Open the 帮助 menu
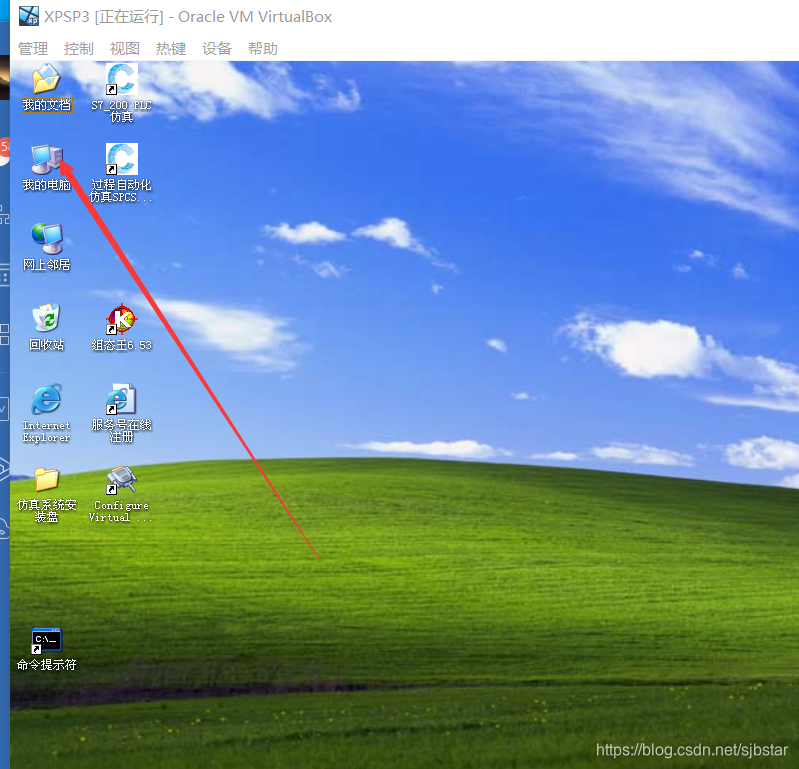The height and width of the screenshot is (769, 799). click(263, 49)
